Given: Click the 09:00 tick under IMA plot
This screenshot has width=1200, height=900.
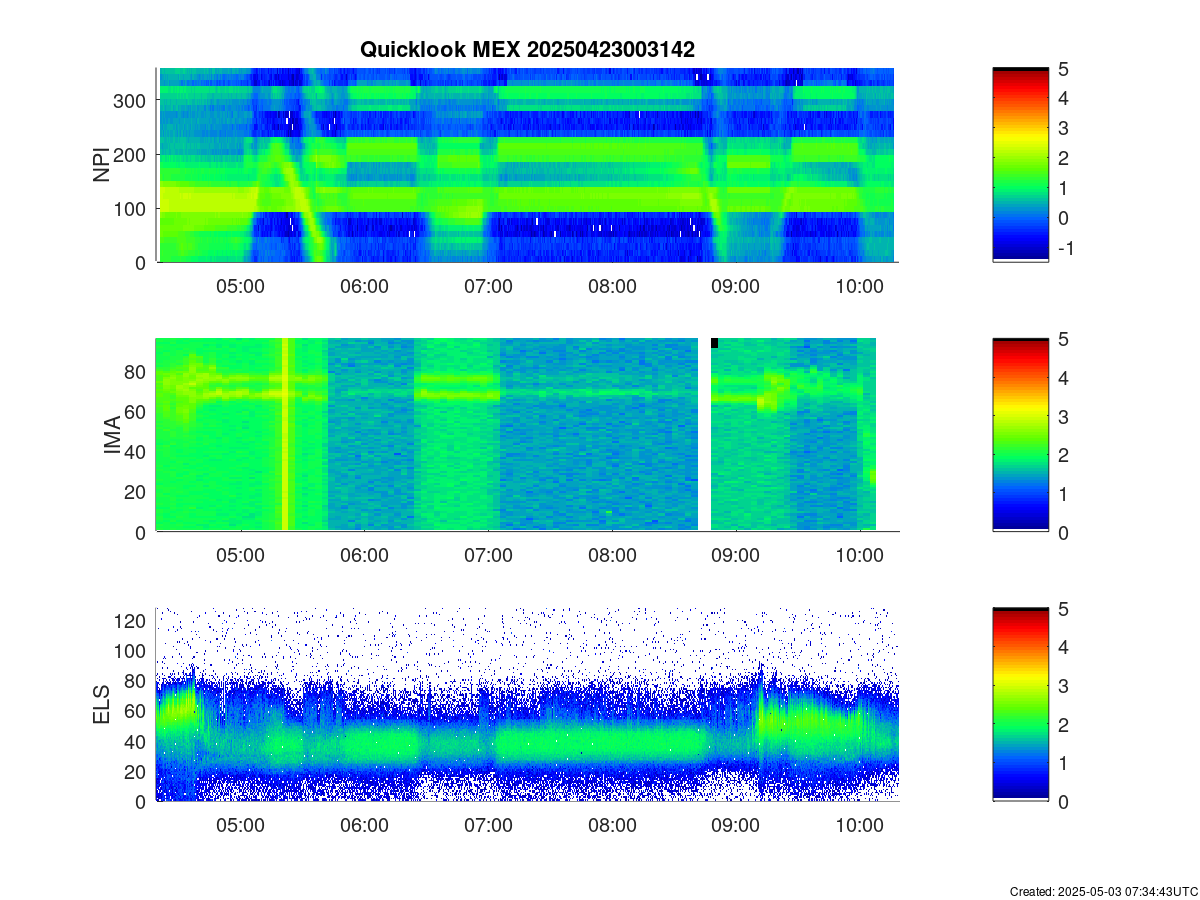Looking at the screenshot, I should click(735, 555).
